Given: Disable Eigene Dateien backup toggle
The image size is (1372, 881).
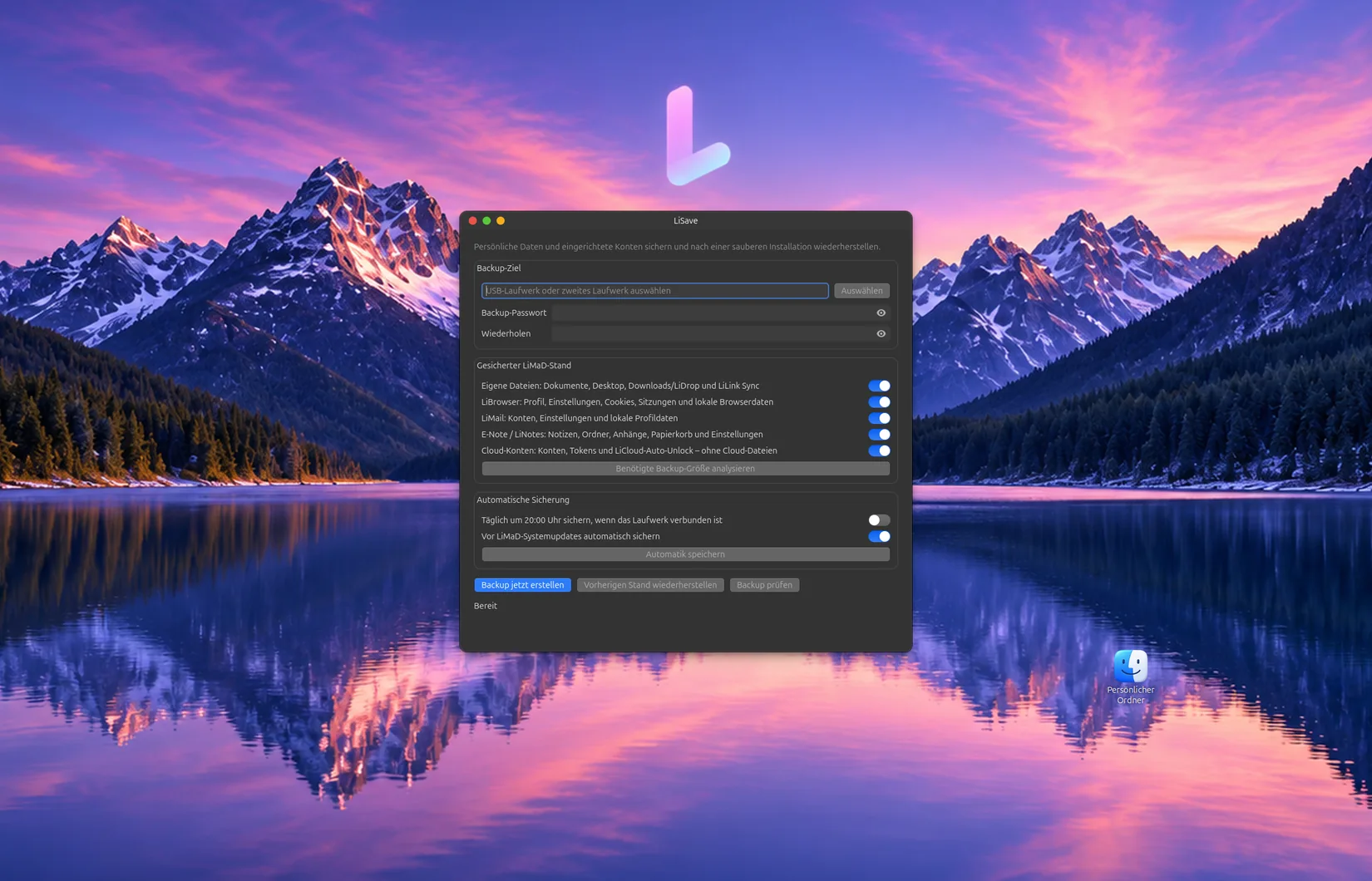Looking at the screenshot, I should coord(879,386).
